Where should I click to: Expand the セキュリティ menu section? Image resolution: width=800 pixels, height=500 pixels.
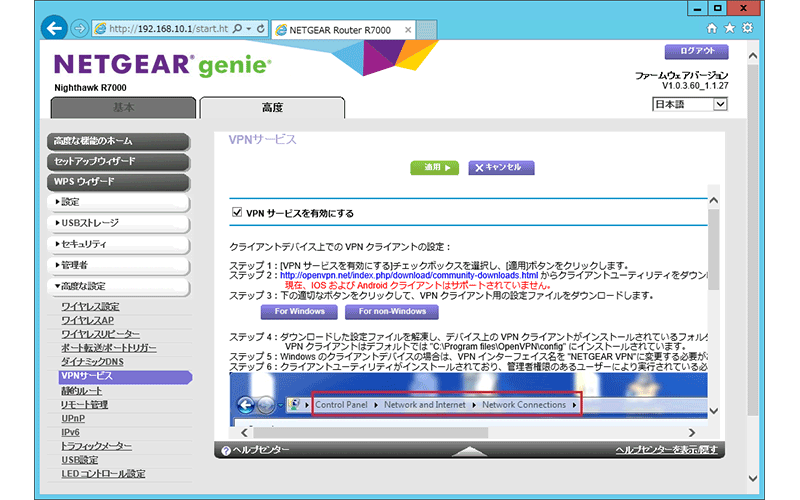point(118,243)
